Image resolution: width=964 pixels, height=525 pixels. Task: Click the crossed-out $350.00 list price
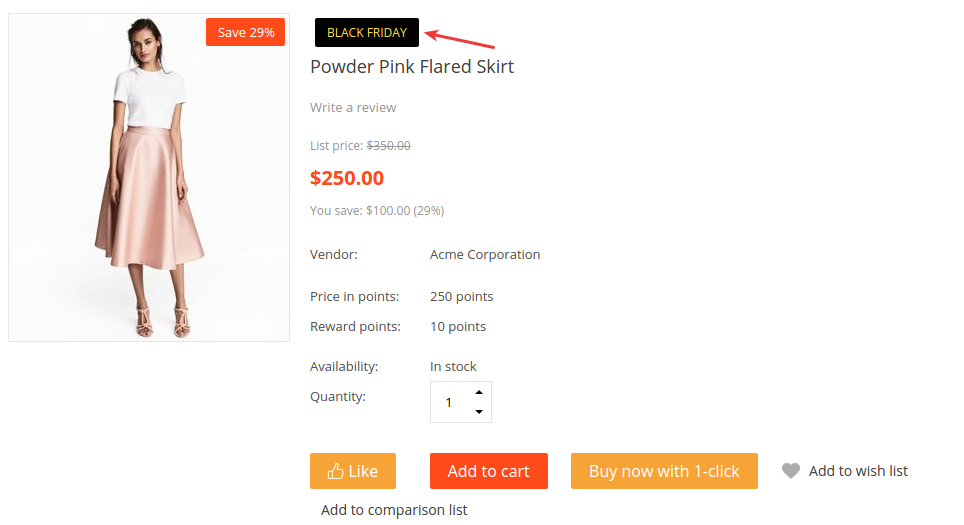point(389,146)
